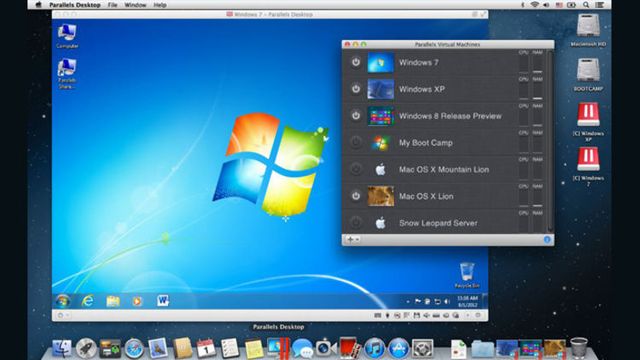The height and width of the screenshot is (360, 640).
Task: Open Windows Explorer folder on the taskbar
Action: coord(113,301)
